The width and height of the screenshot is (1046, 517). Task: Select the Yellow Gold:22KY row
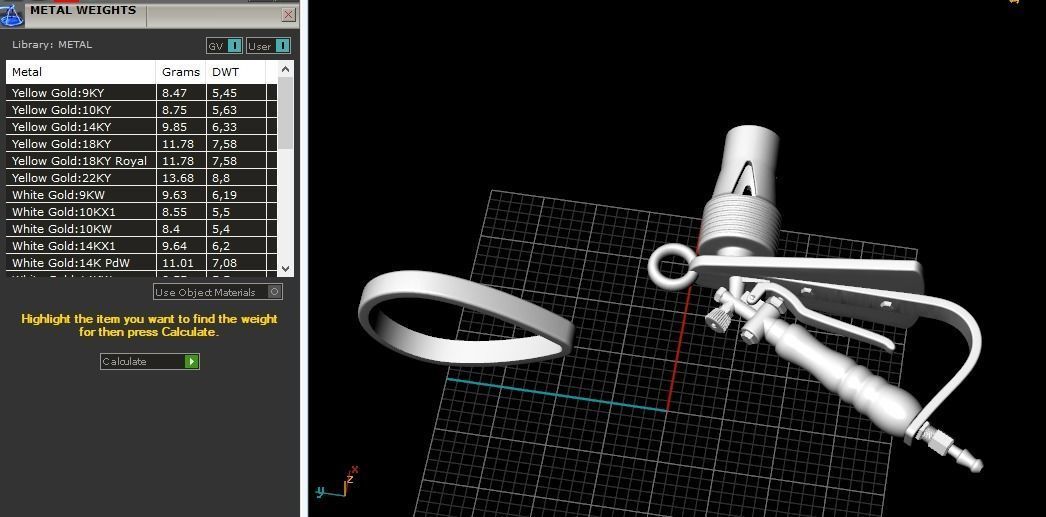pyautogui.click(x=141, y=178)
